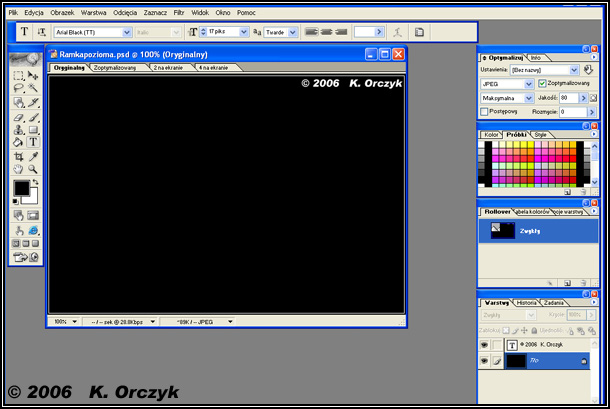
Task: Select the Rectangular Marquee tool
Action: point(19,75)
